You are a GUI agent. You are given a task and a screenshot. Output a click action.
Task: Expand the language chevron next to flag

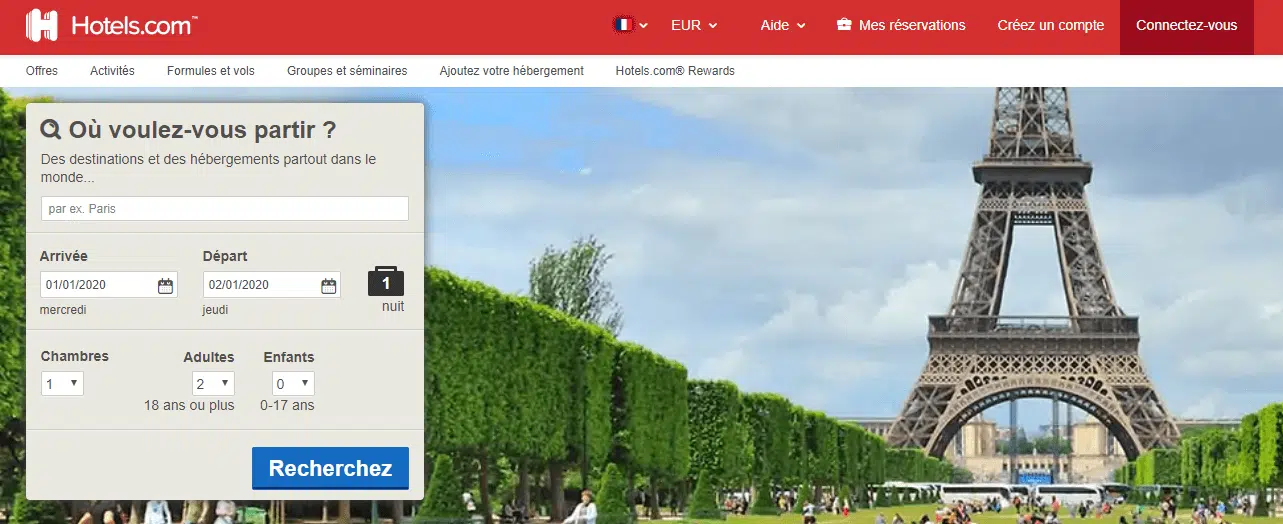[x=644, y=26]
